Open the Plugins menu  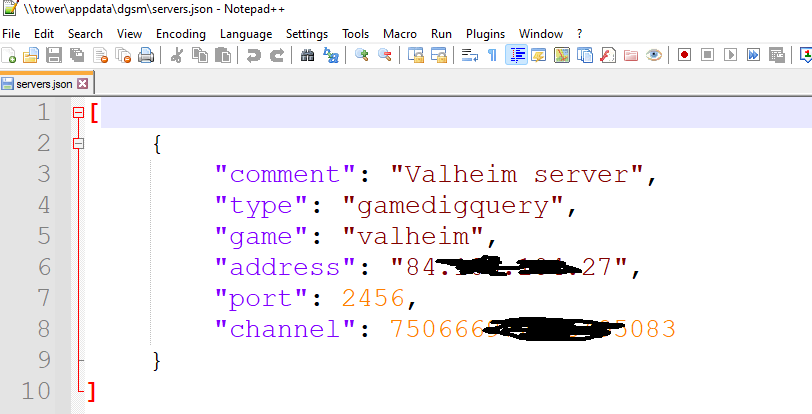coord(485,34)
